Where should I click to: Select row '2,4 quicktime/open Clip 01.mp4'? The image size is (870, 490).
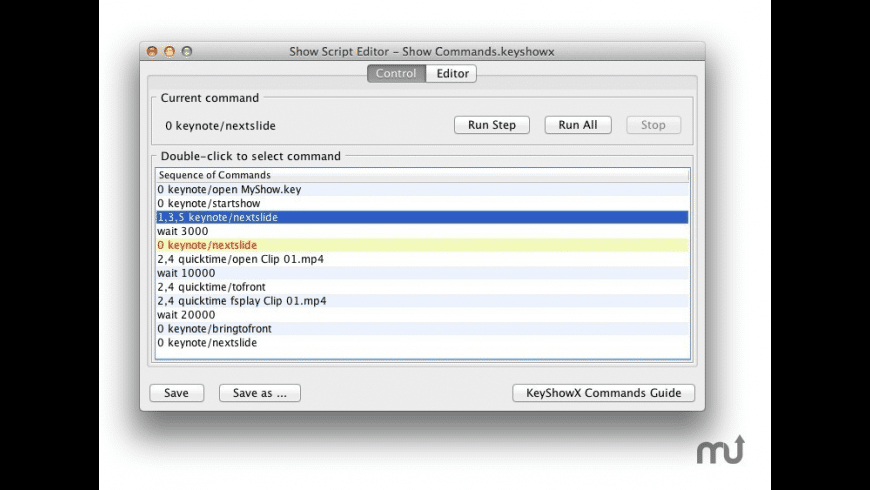pyautogui.click(x=422, y=259)
